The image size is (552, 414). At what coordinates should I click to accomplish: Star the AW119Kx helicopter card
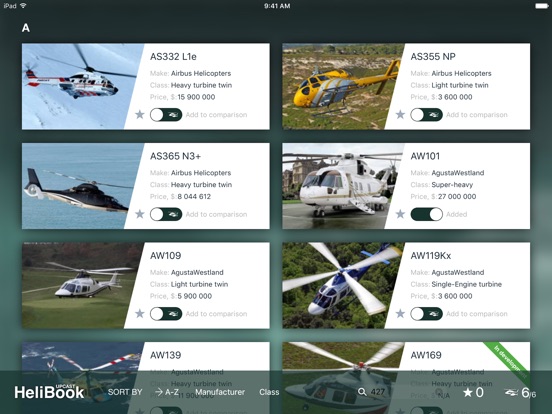[x=400, y=314]
